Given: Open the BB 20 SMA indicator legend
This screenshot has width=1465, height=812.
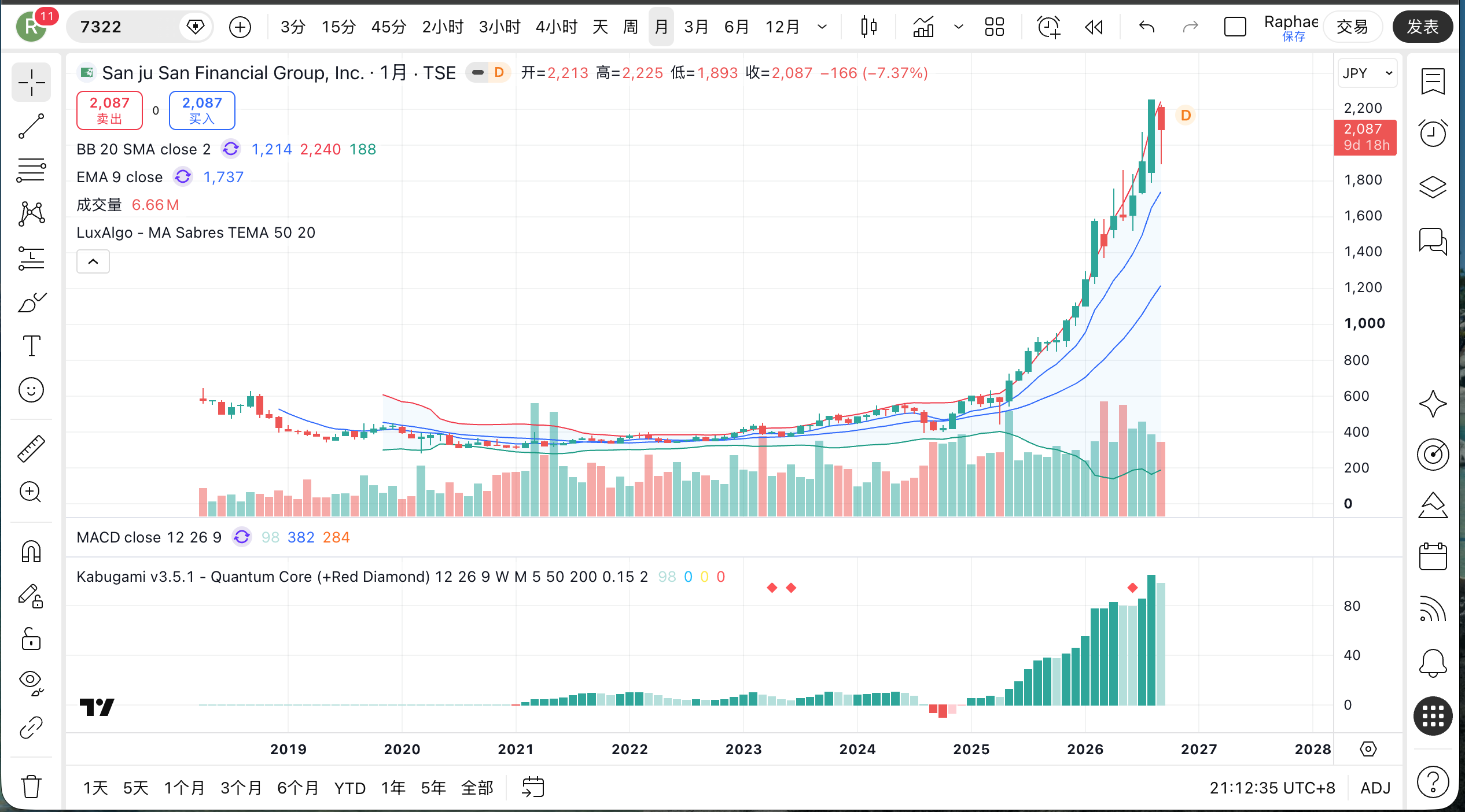Looking at the screenshot, I should point(143,149).
